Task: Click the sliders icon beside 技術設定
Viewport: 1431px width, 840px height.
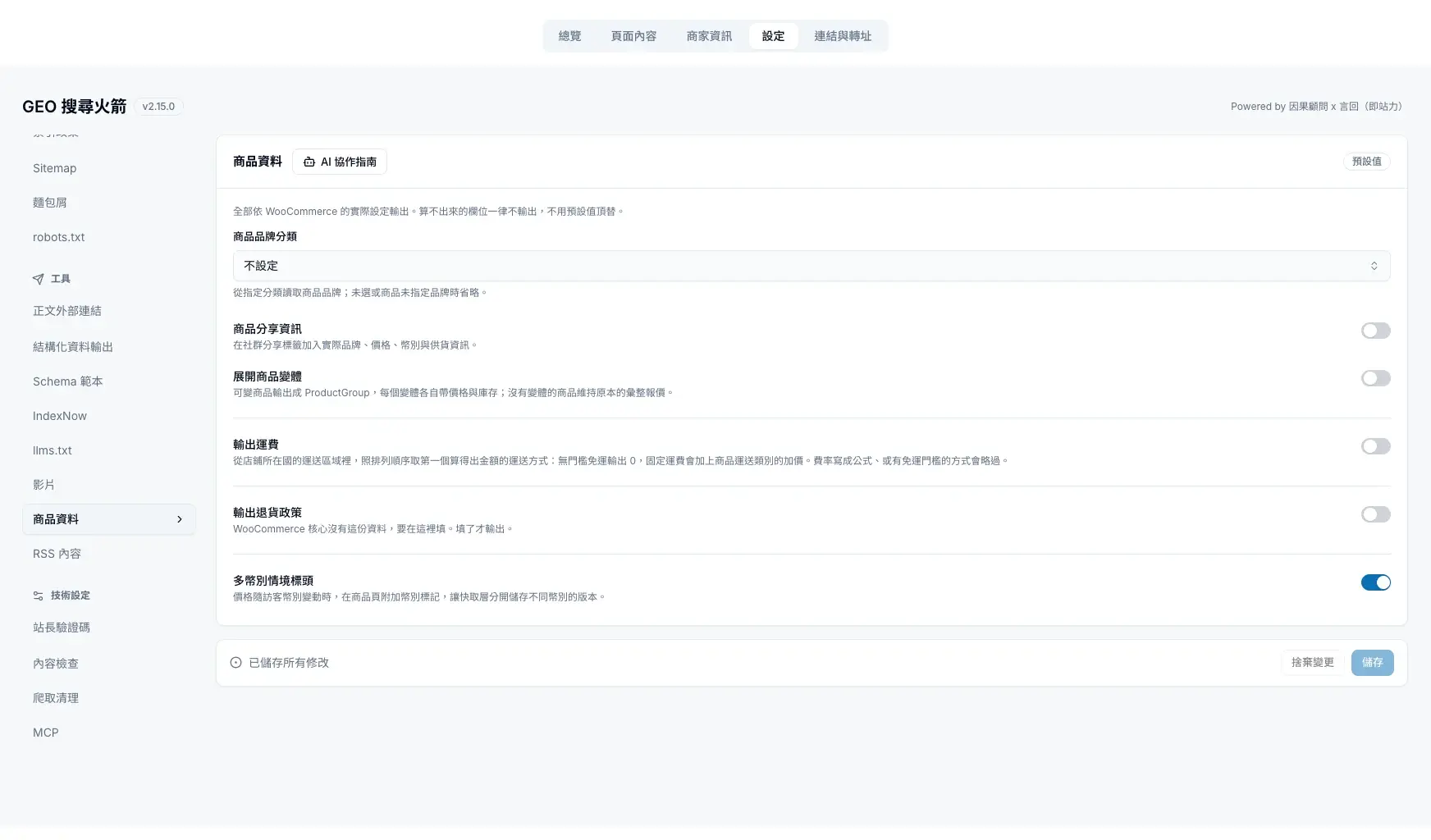Action: pos(38,596)
